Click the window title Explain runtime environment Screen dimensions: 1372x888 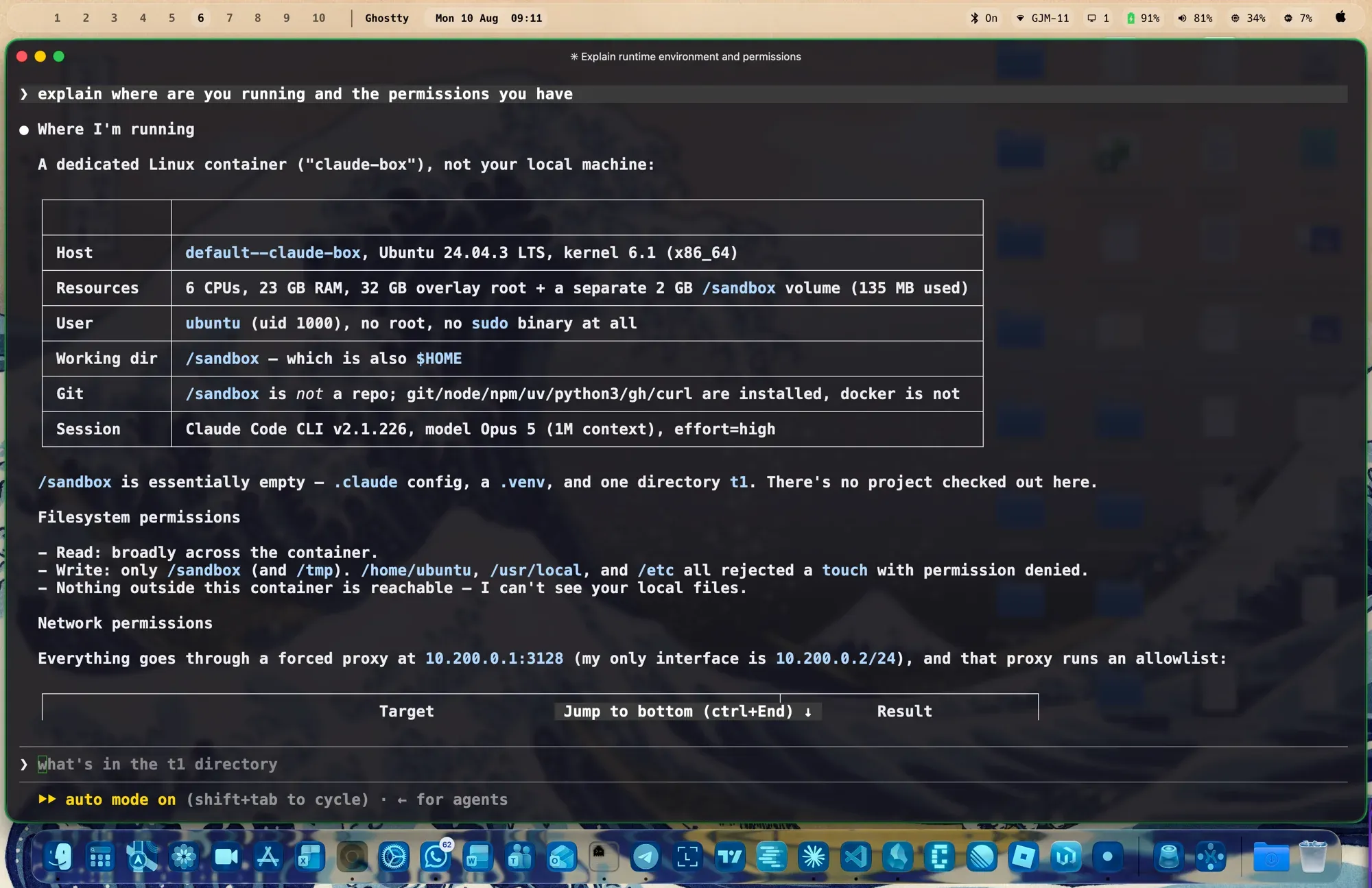point(686,56)
